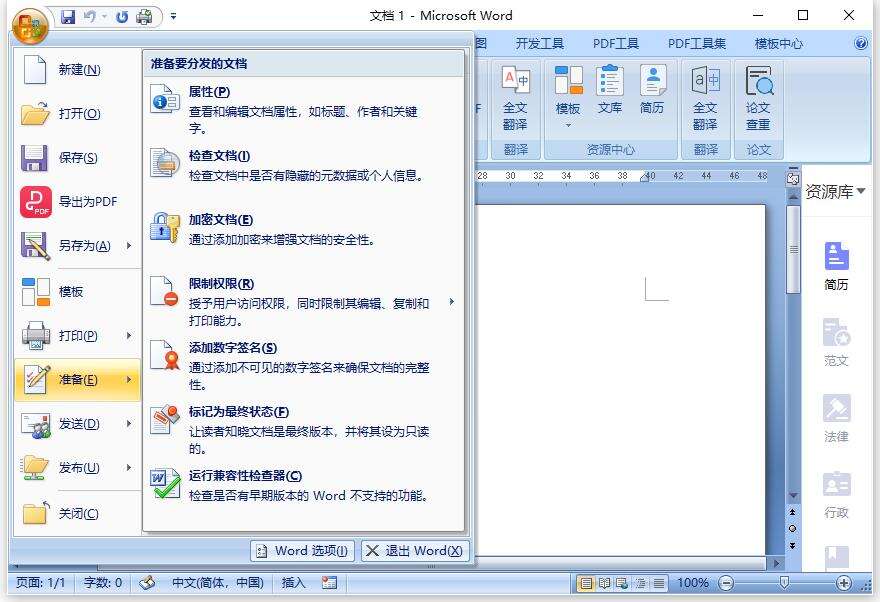
Task: Click the red 导出为PDF icon
Action: pos(35,202)
